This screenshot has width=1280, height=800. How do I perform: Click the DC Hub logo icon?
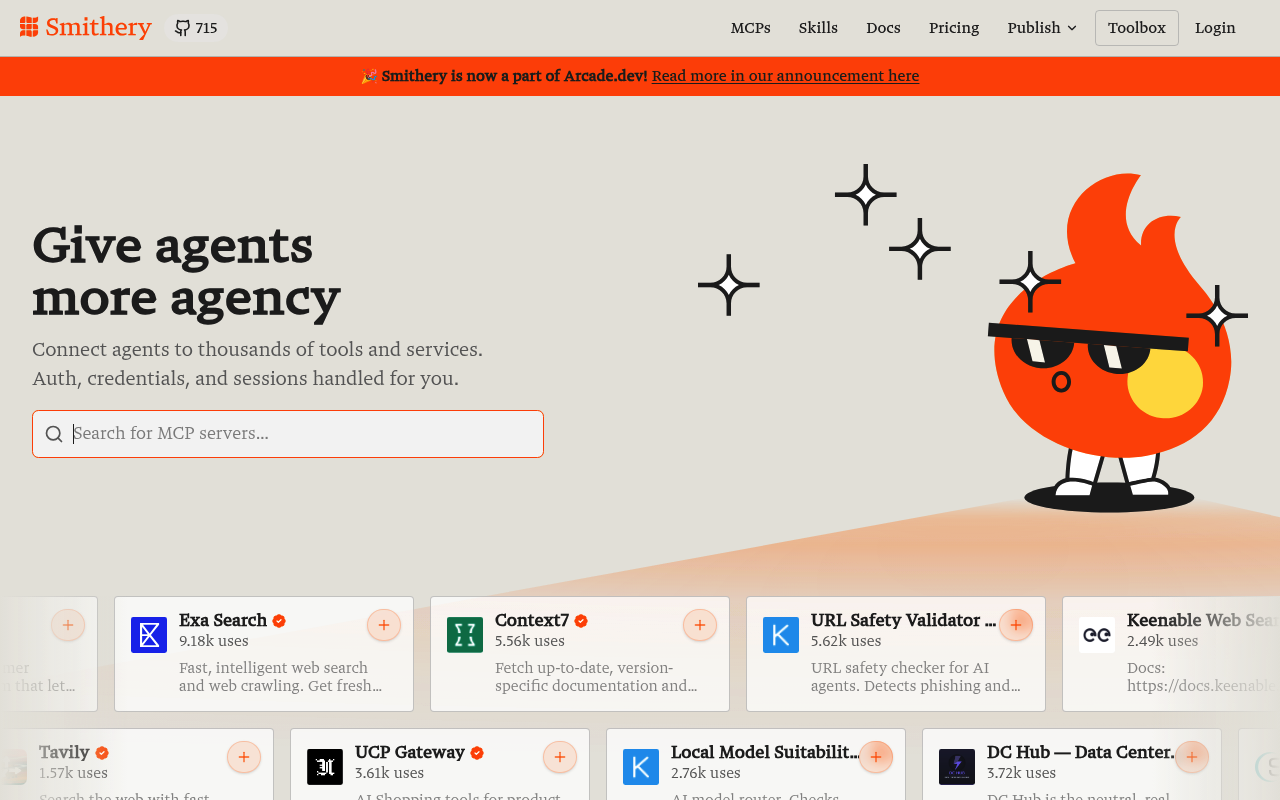click(957, 767)
